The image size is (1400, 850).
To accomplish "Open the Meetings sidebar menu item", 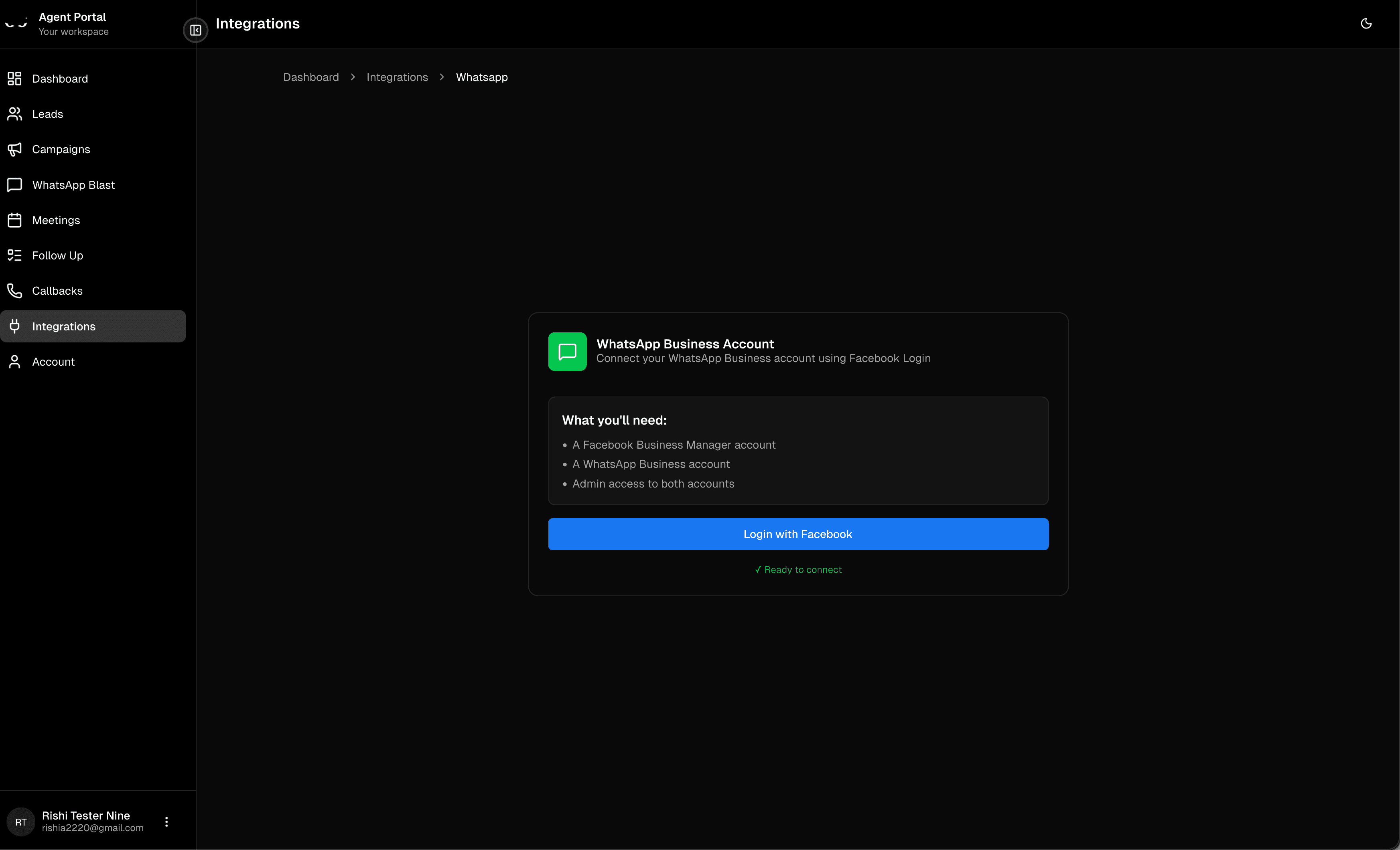I will [x=93, y=220].
